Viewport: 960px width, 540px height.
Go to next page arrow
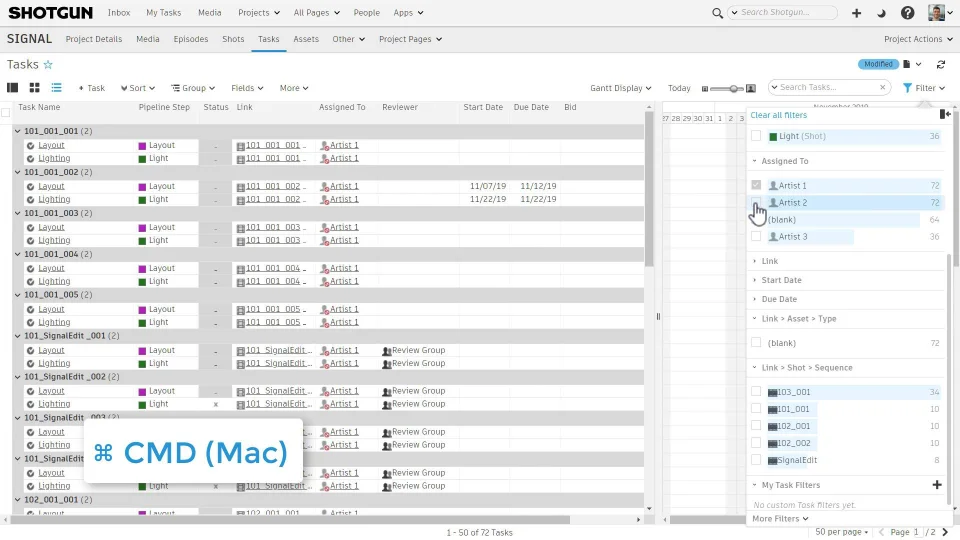tap(945, 532)
